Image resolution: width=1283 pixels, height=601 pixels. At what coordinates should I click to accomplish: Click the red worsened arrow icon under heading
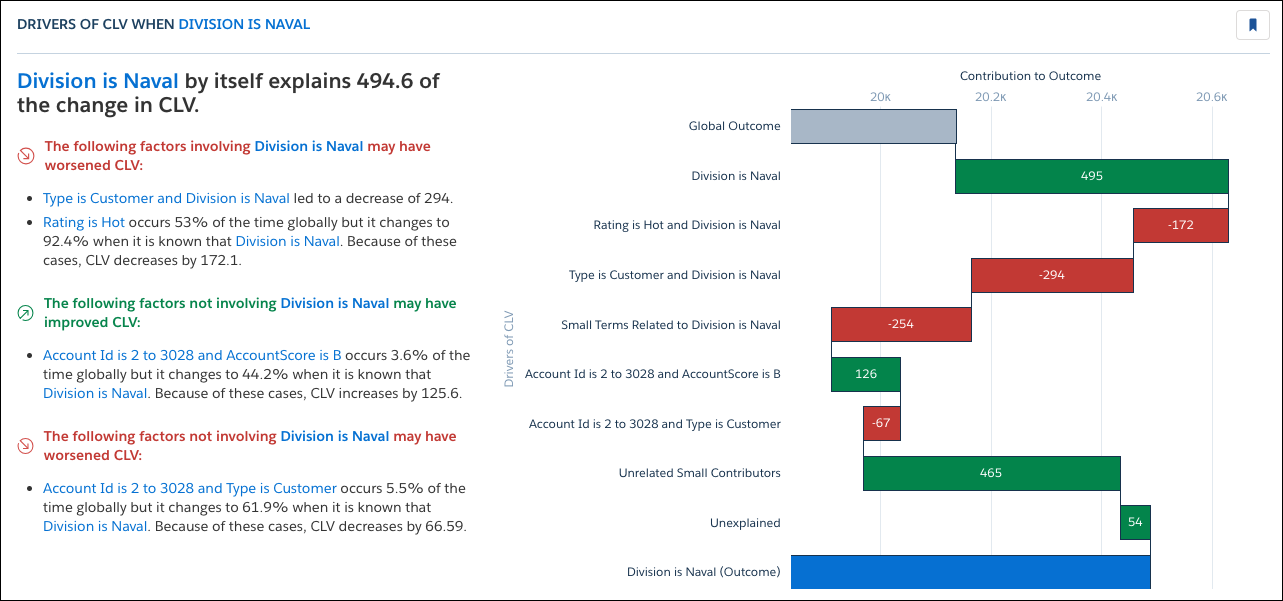click(26, 156)
